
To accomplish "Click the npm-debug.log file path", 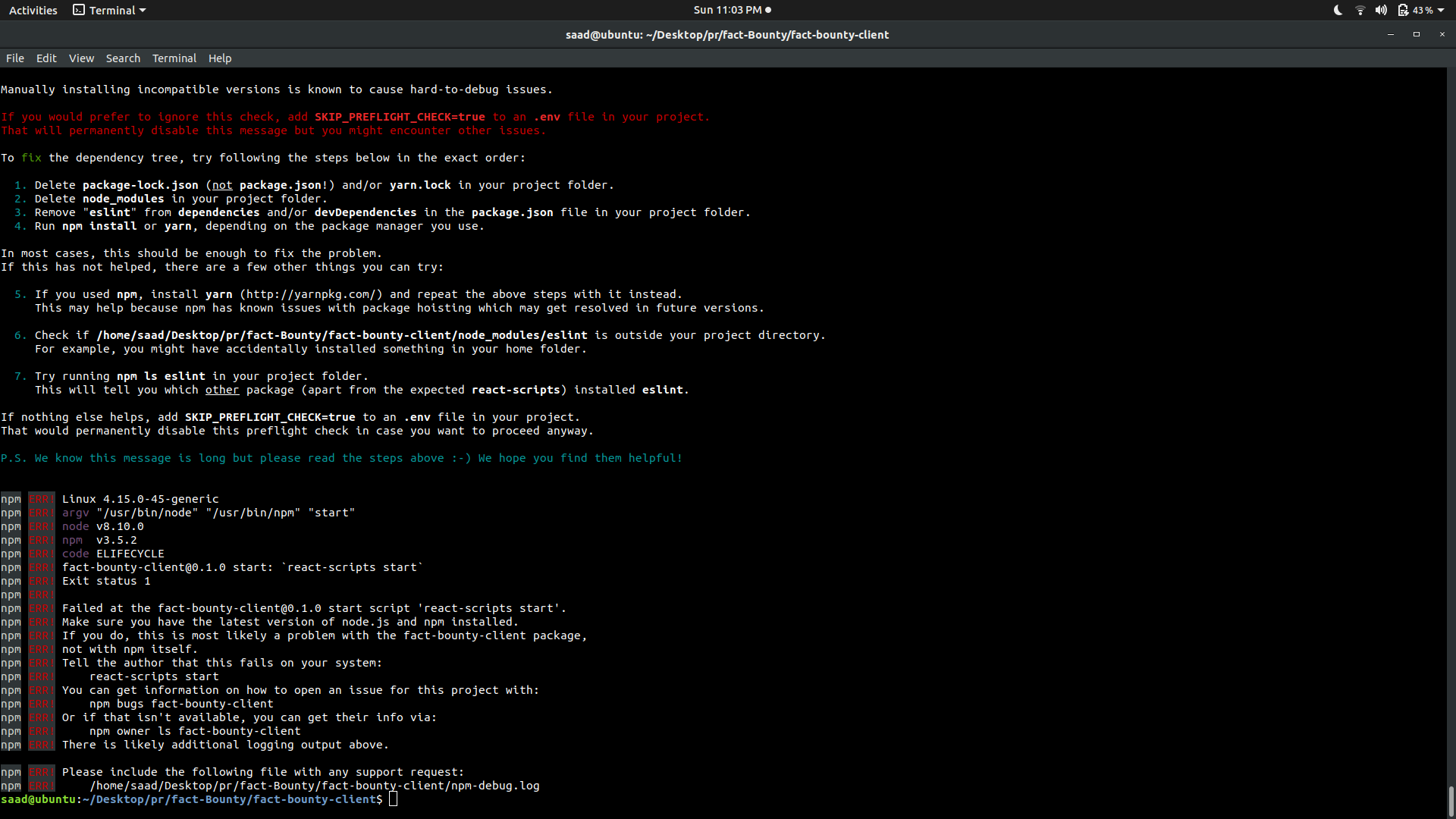I will point(314,786).
